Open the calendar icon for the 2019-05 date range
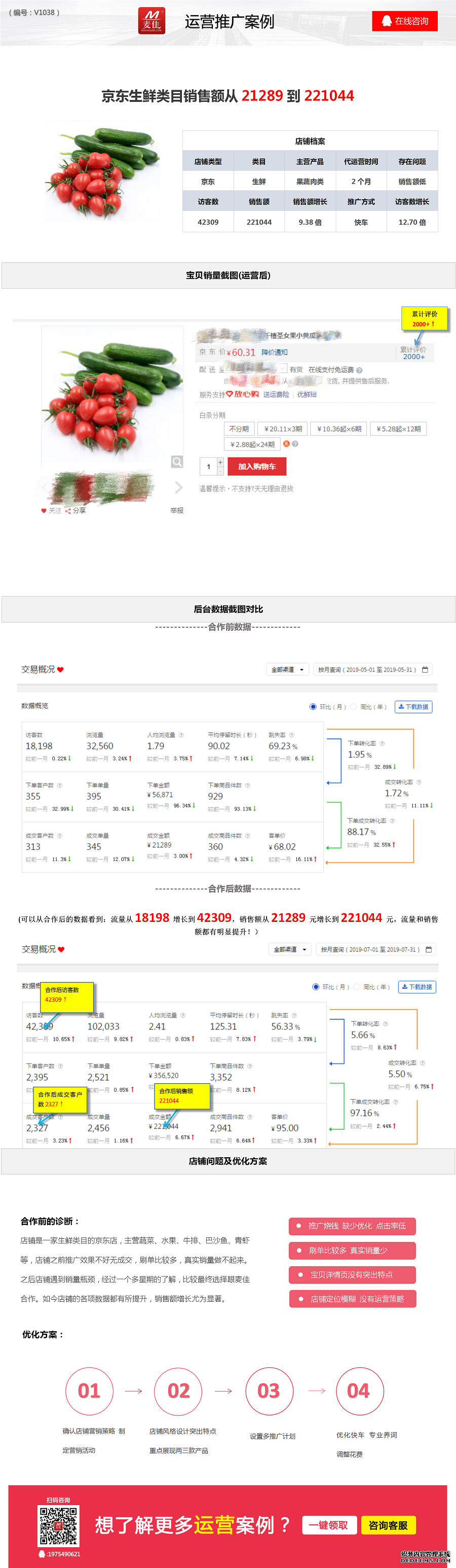The height and width of the screenshot is (1568, 456). 425,669
